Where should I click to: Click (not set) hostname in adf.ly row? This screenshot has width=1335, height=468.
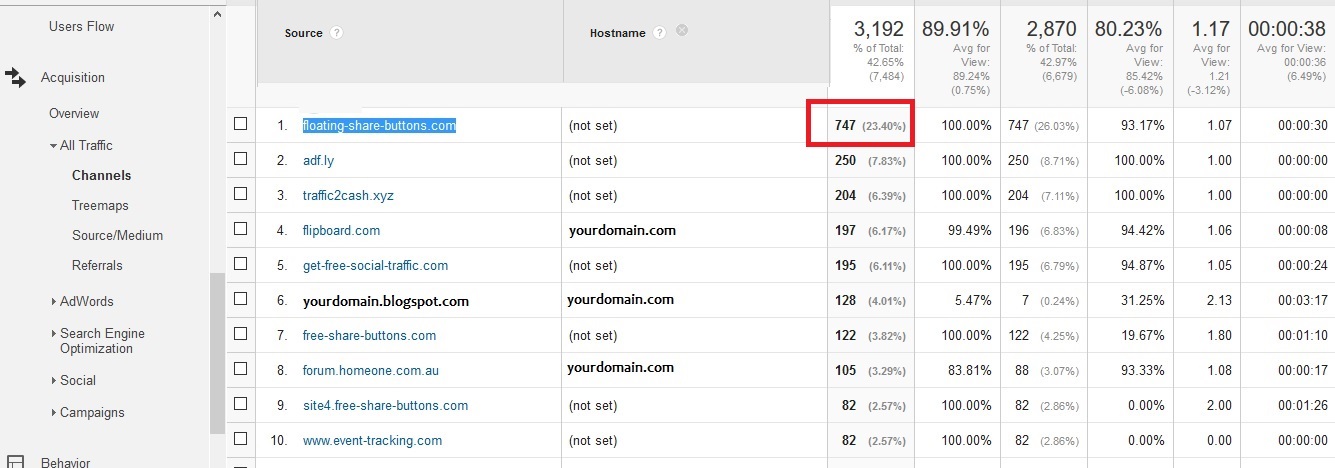592,160
